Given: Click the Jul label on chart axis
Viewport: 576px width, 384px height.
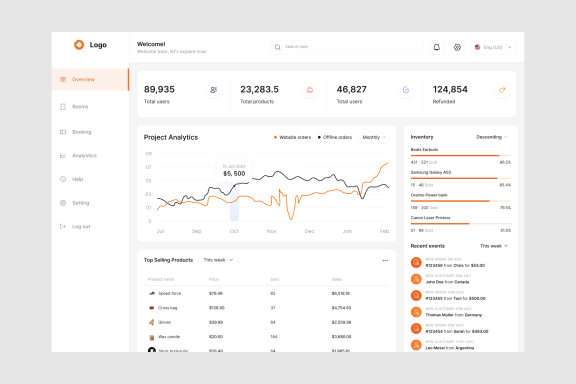Looking at the screenshot, I should [x=160, y=231].
